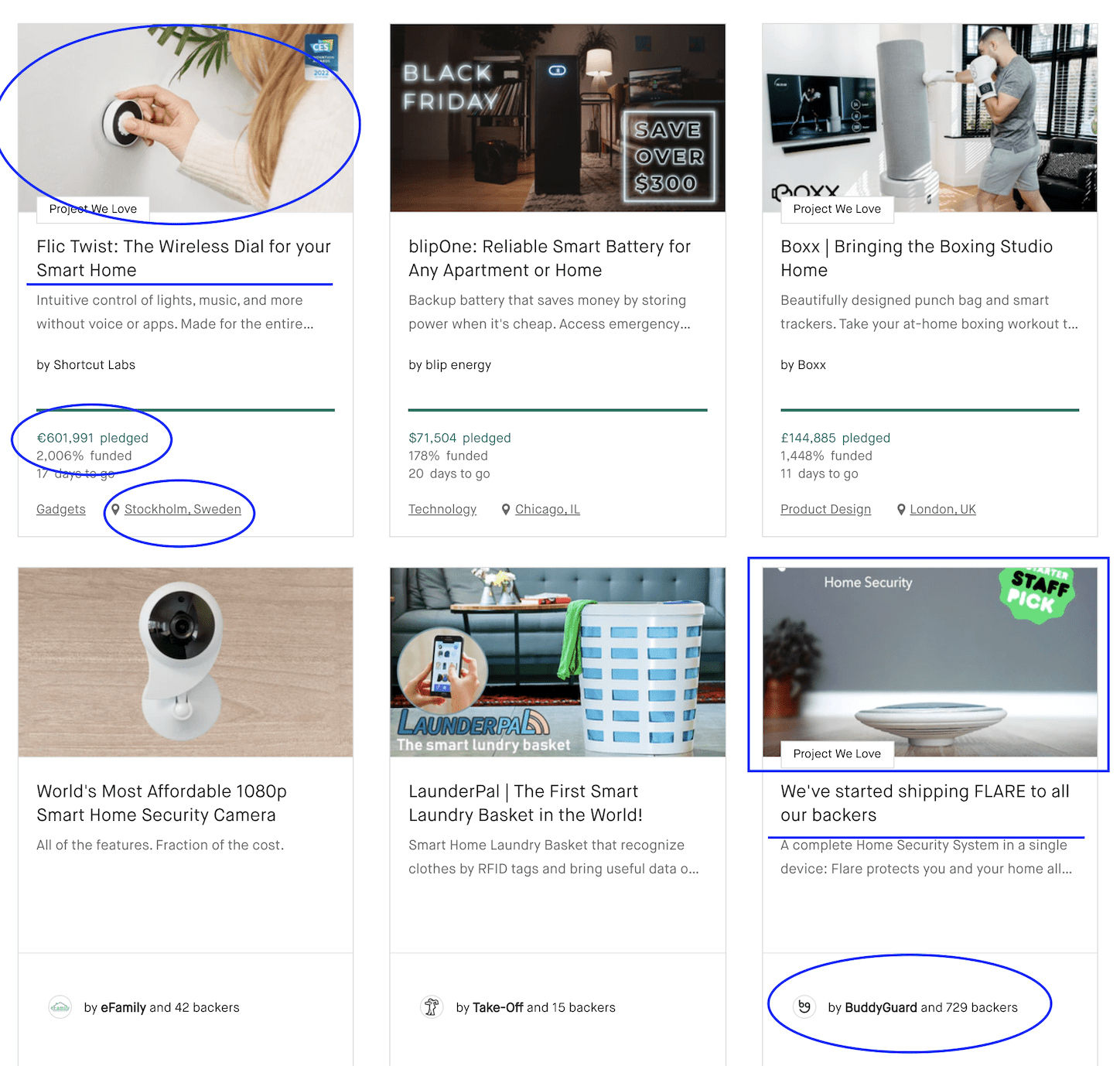Browse the Product Design category link
1120x1066 pixels.
tap(825, 509)
